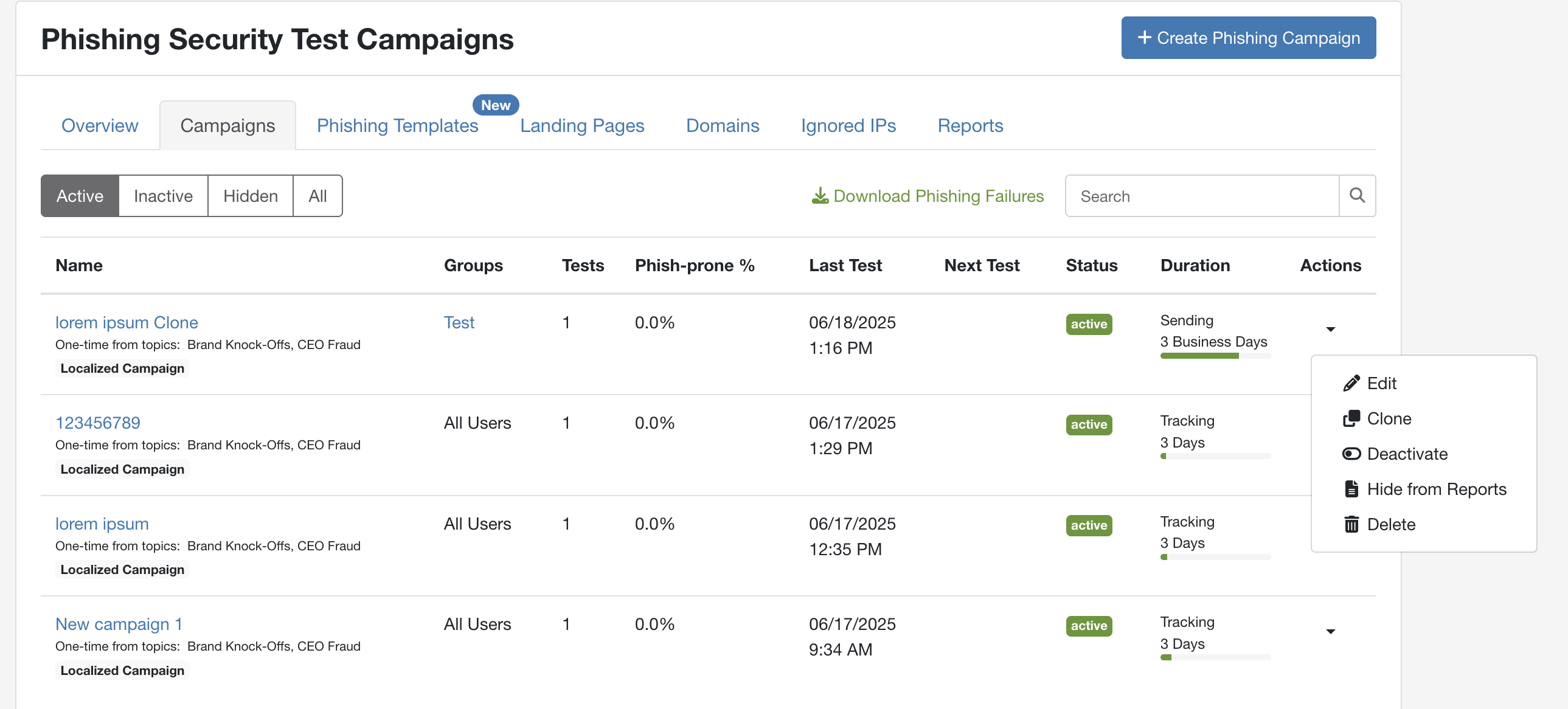Viewport: 1568px width, 709px height.
Task: Open actions dropdown for lorem ipsum Clone
Action: (x=1330, y=329)
